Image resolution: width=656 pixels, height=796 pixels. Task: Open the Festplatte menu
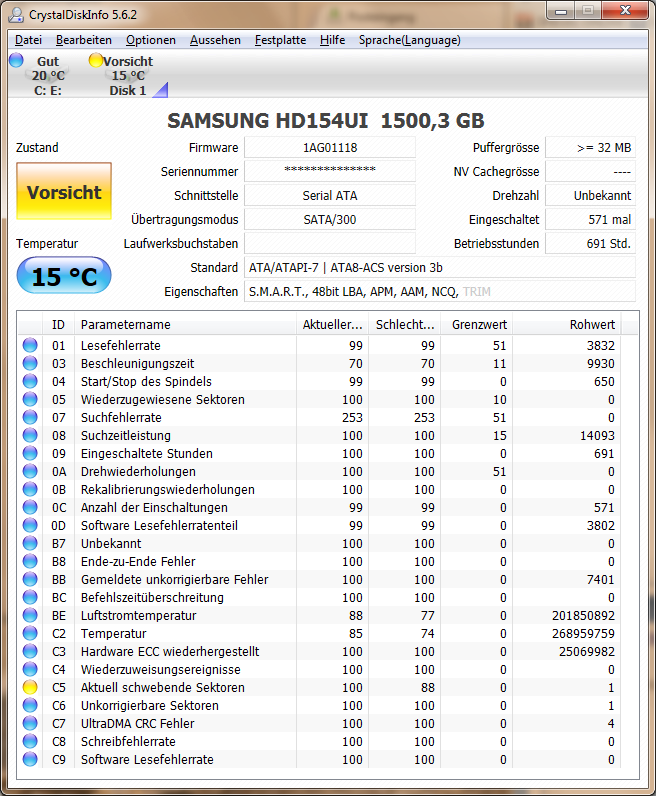pos(280,40)
